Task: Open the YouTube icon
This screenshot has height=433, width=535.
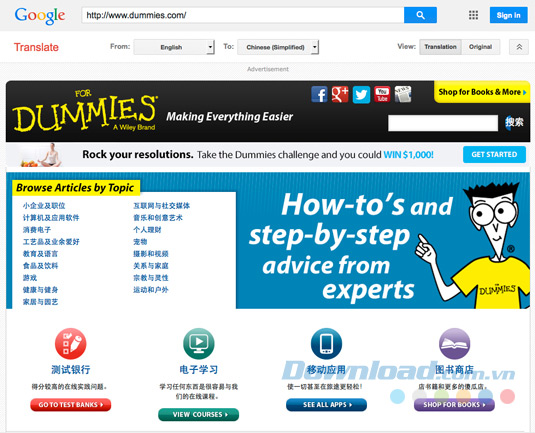Action: click(x=382, y=95)
